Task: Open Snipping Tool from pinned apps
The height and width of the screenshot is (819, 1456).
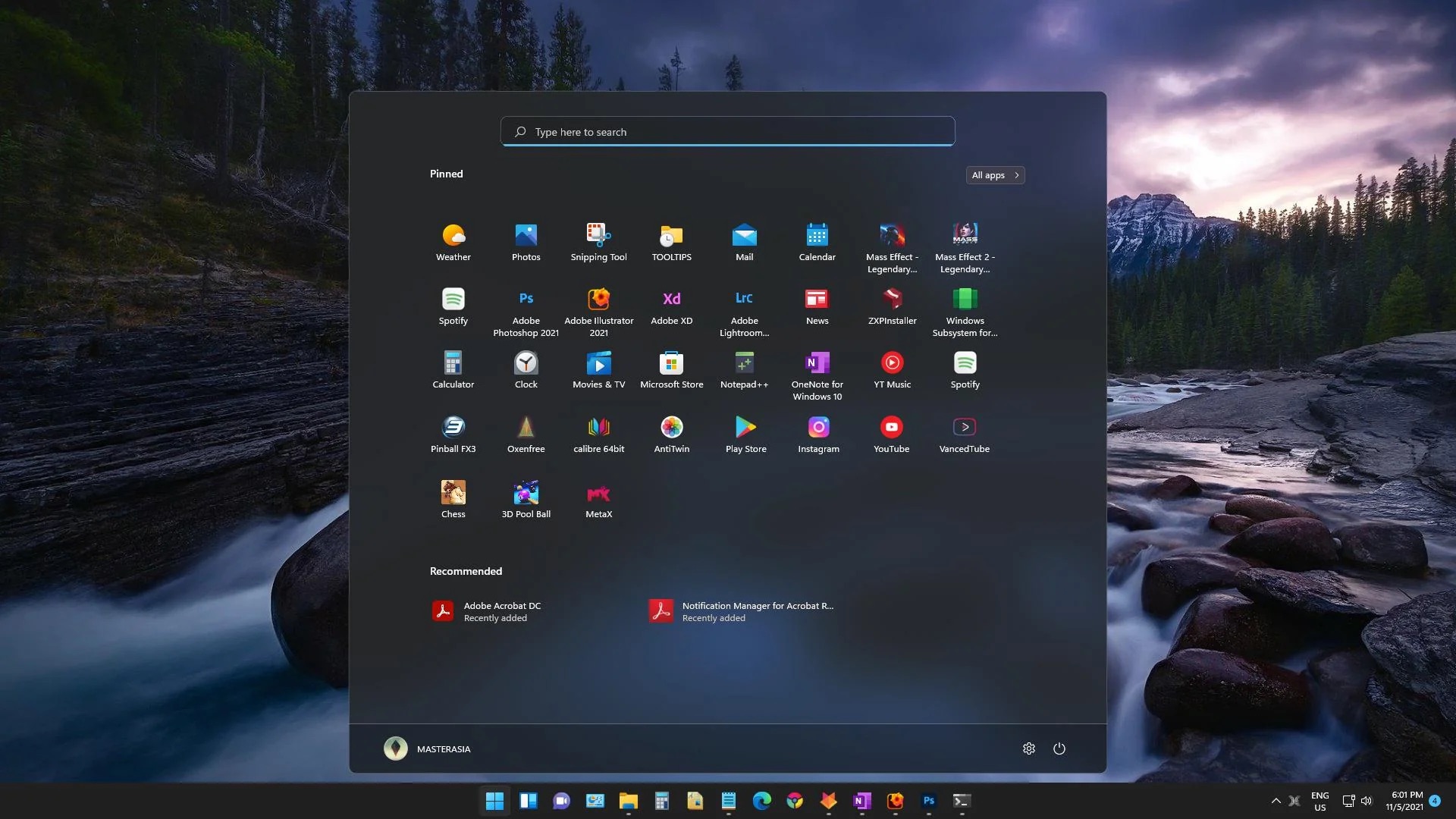Action: pyautogui.click(x=599, y=243)
